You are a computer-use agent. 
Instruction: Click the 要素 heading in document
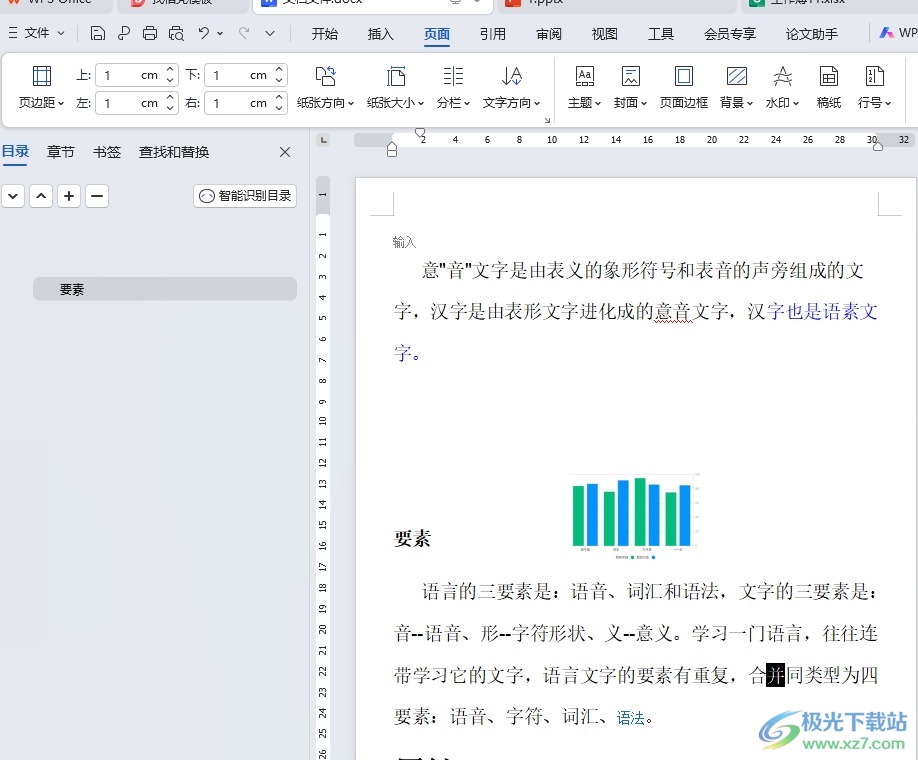coord(412,539)
